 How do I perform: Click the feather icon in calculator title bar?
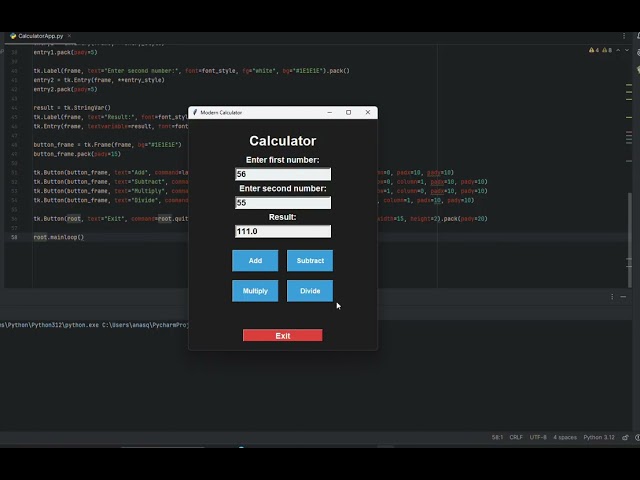[x=195, y=112]
